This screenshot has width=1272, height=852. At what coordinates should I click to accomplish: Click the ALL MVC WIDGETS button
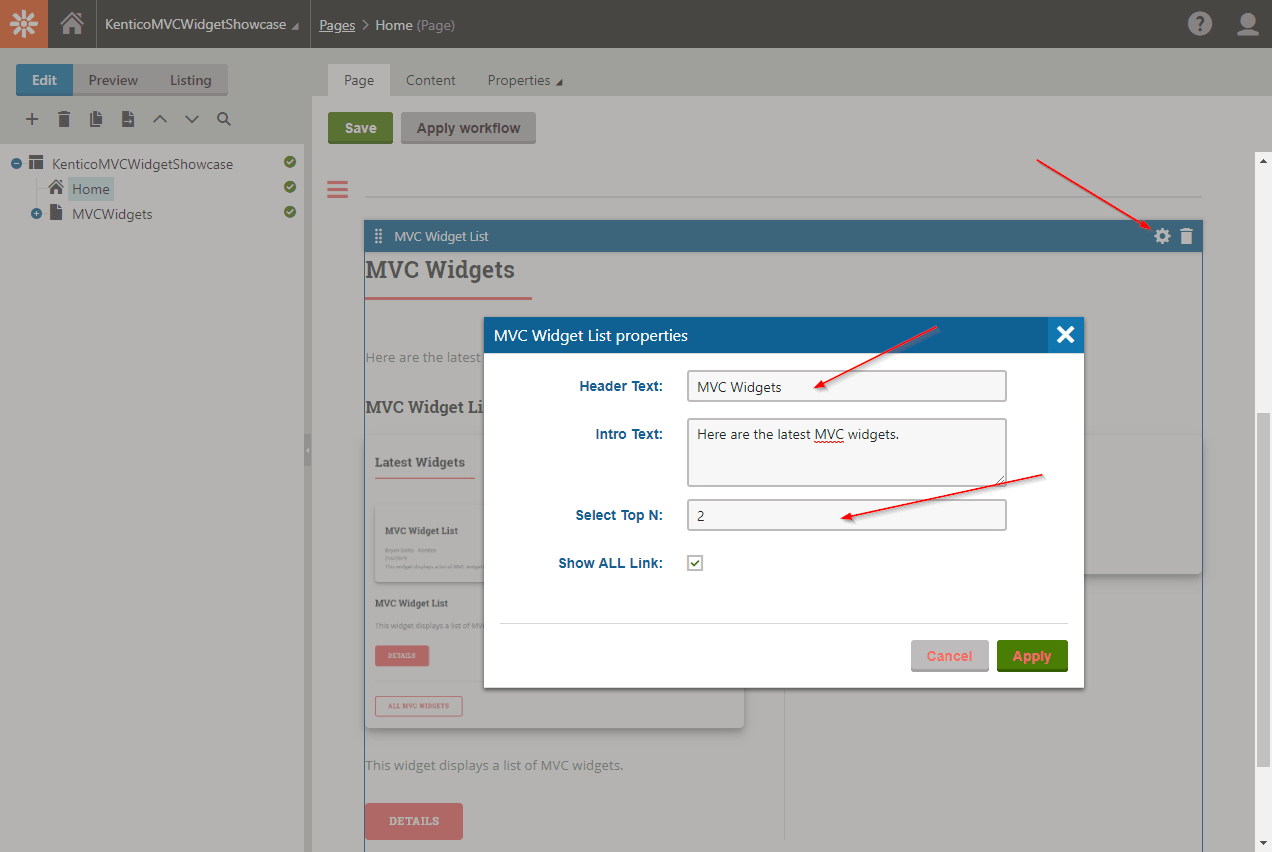pyautogui.click(x=418, y=706)
